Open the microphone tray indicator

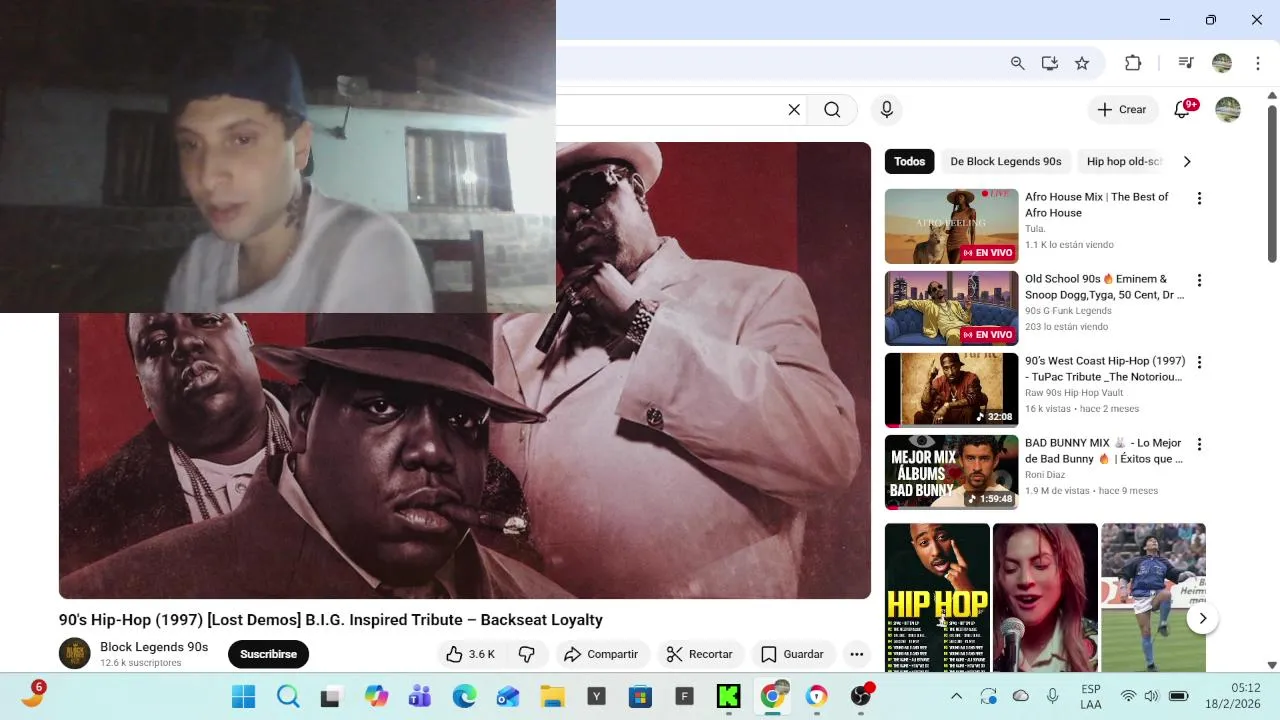[1052, 697]
